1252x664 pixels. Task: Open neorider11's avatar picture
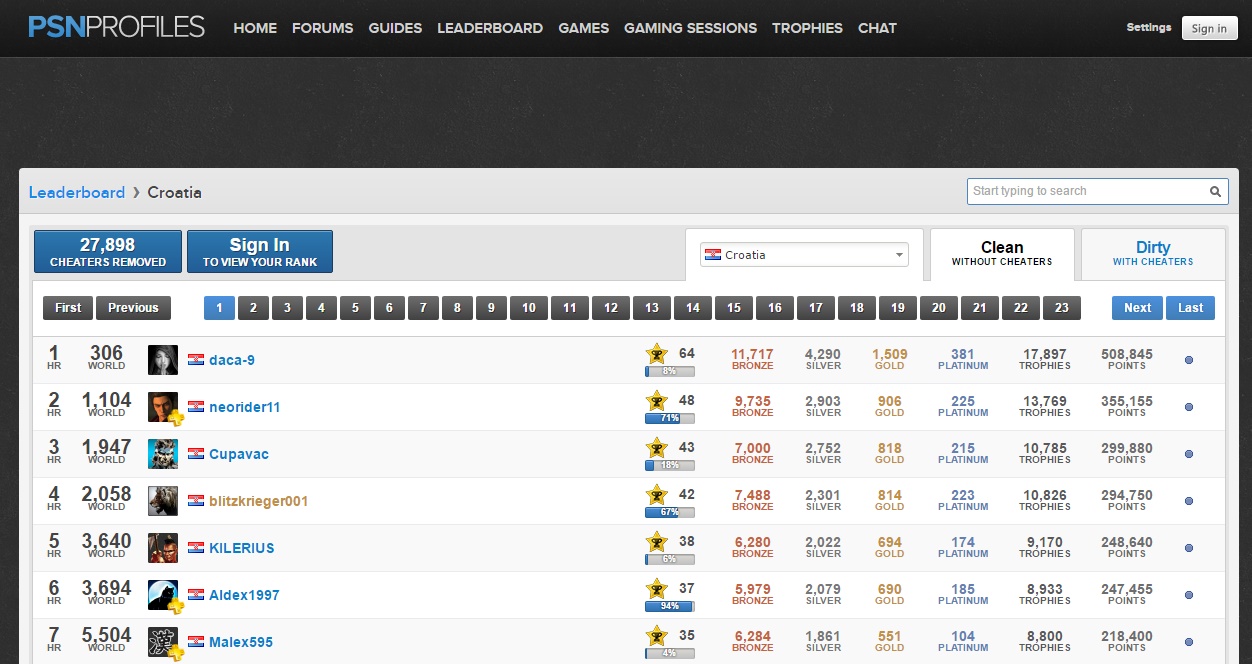click(x=163, y=407)
